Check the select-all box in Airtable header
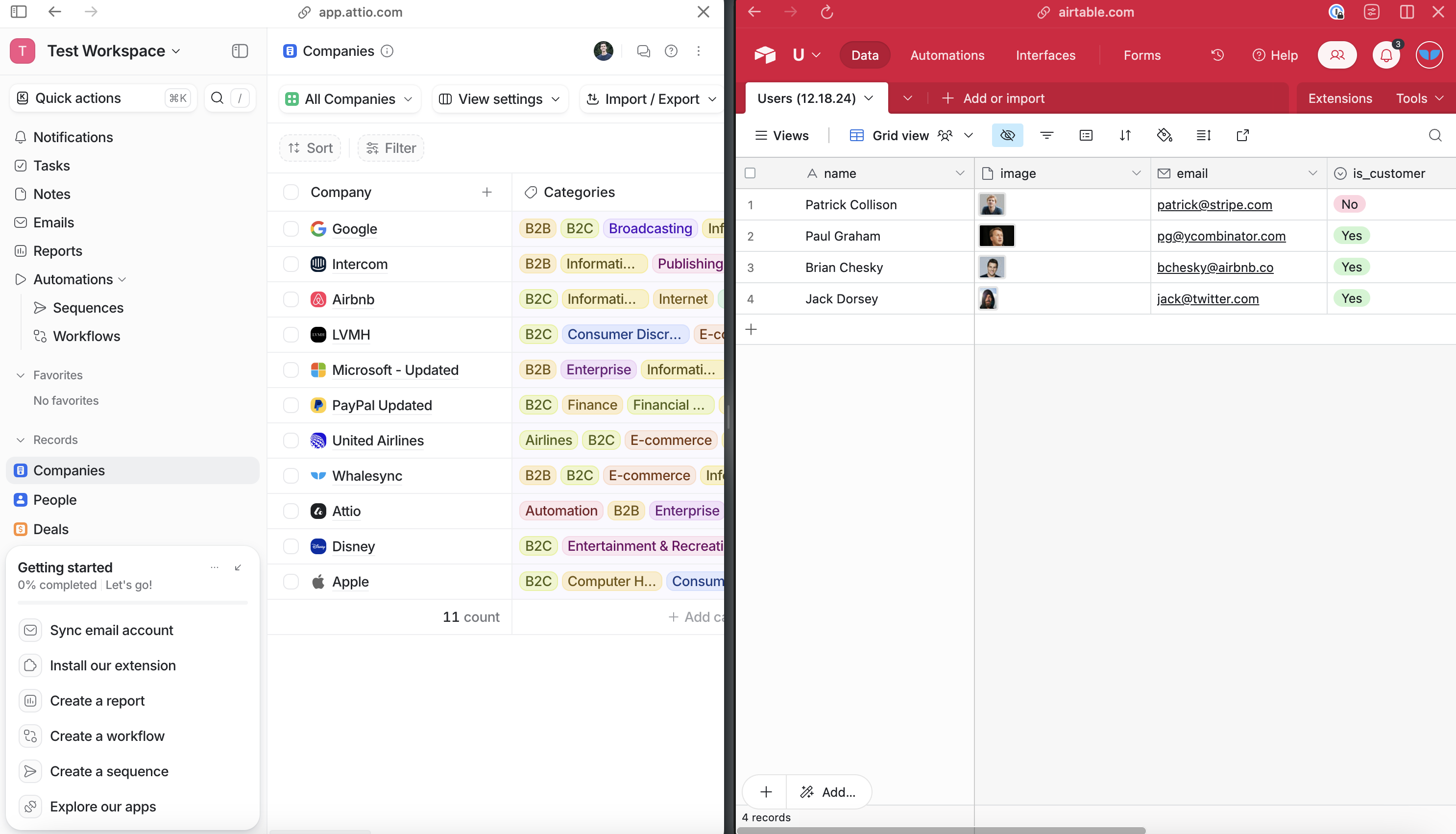The height and width of the screenshot is (834, 1456). (750, 173)
